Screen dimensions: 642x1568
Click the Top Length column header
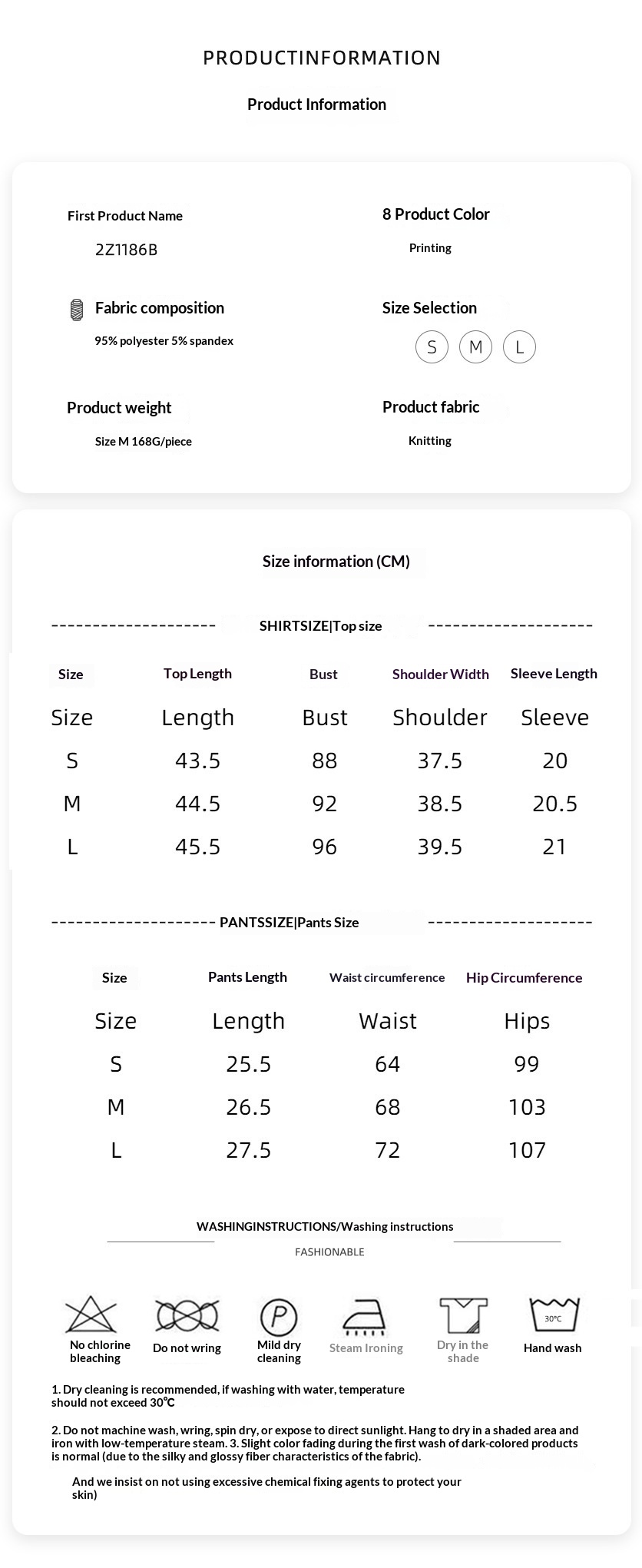coord(197,674)
